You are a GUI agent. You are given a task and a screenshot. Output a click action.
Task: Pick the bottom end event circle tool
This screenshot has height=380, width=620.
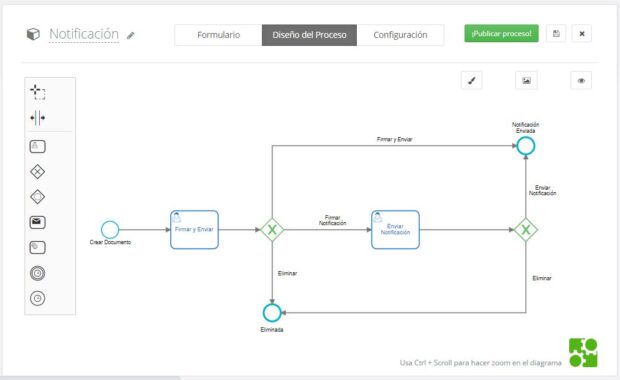(38, 299)
